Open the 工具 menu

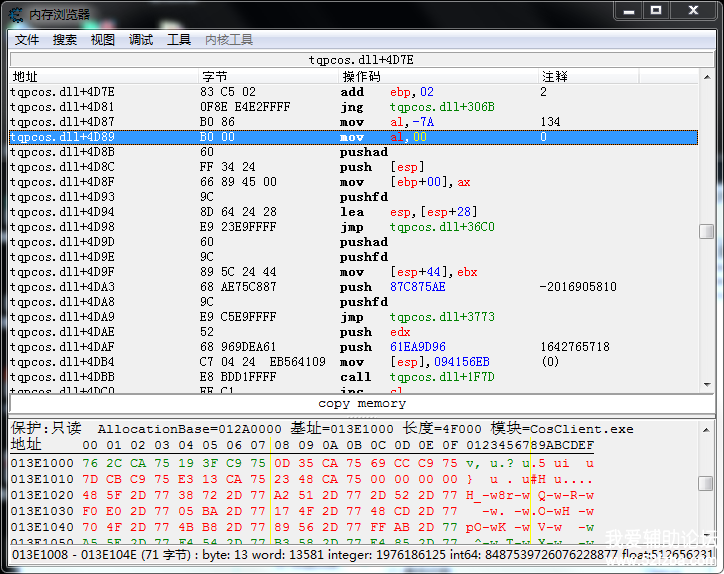[x=179, y=40]
